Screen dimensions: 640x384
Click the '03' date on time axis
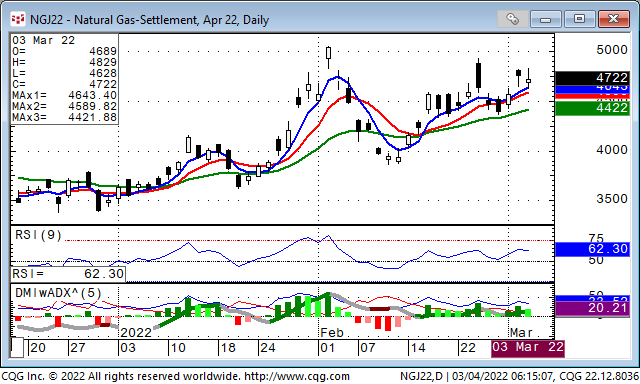pos(128,348)
